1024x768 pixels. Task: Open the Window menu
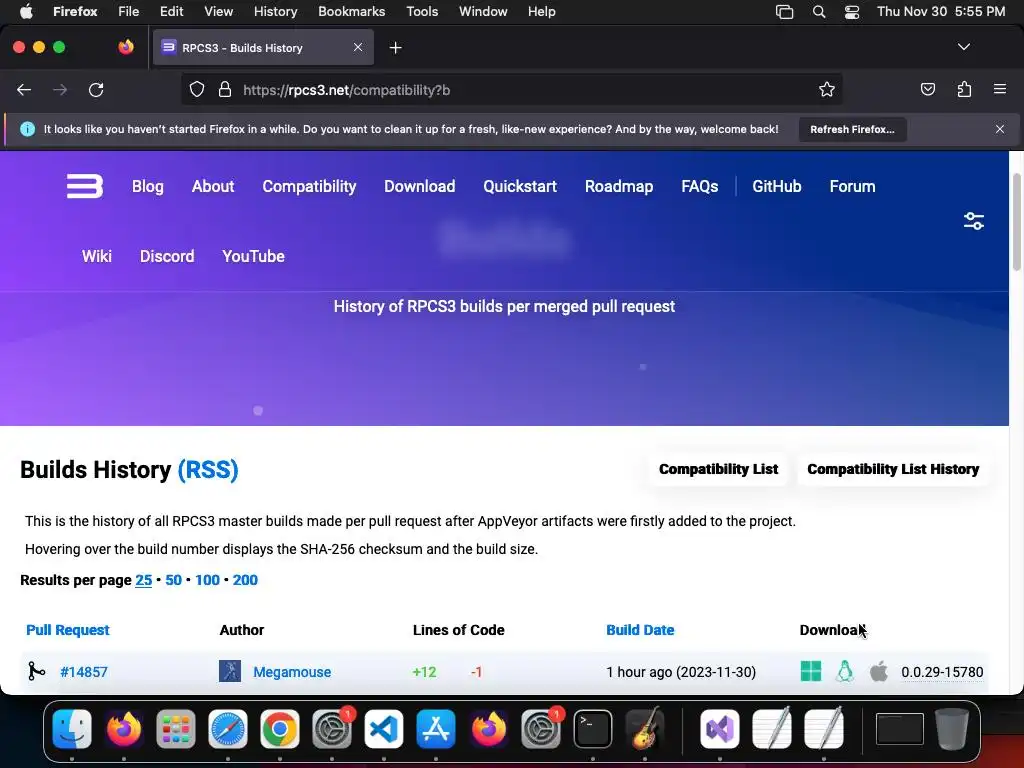tap(483, 12)
